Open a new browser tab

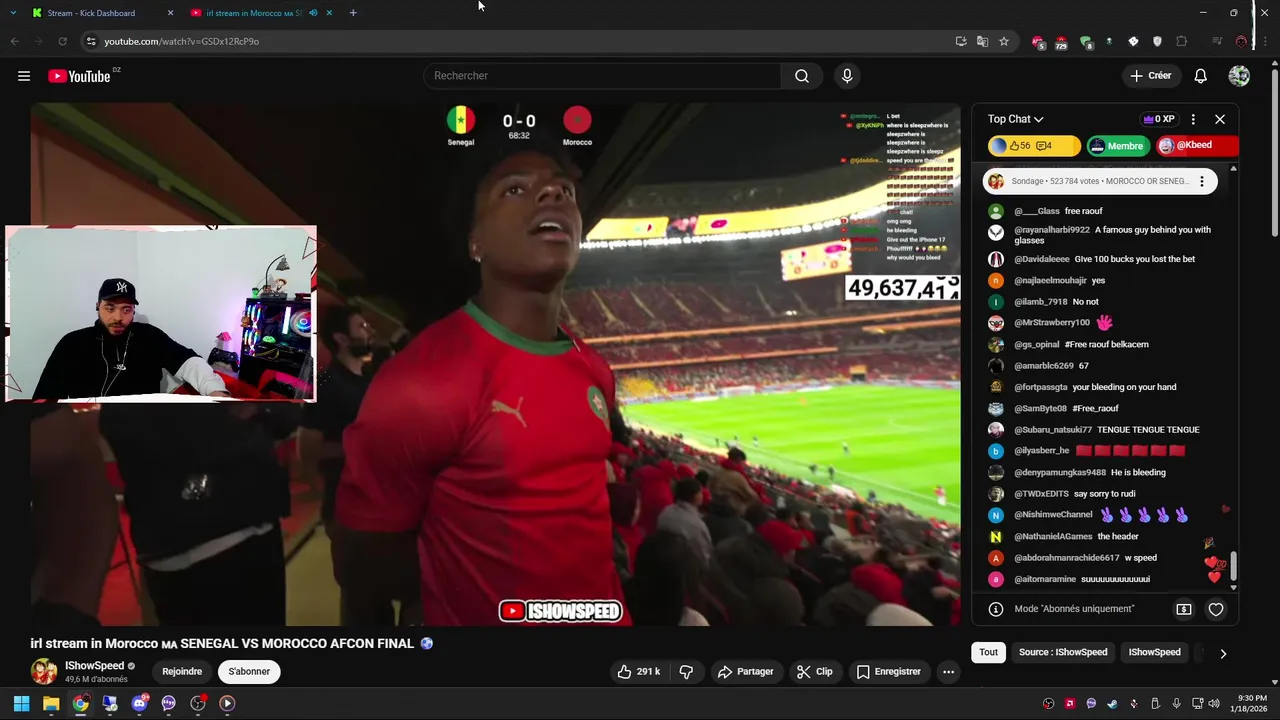click(x=353, y=13)
